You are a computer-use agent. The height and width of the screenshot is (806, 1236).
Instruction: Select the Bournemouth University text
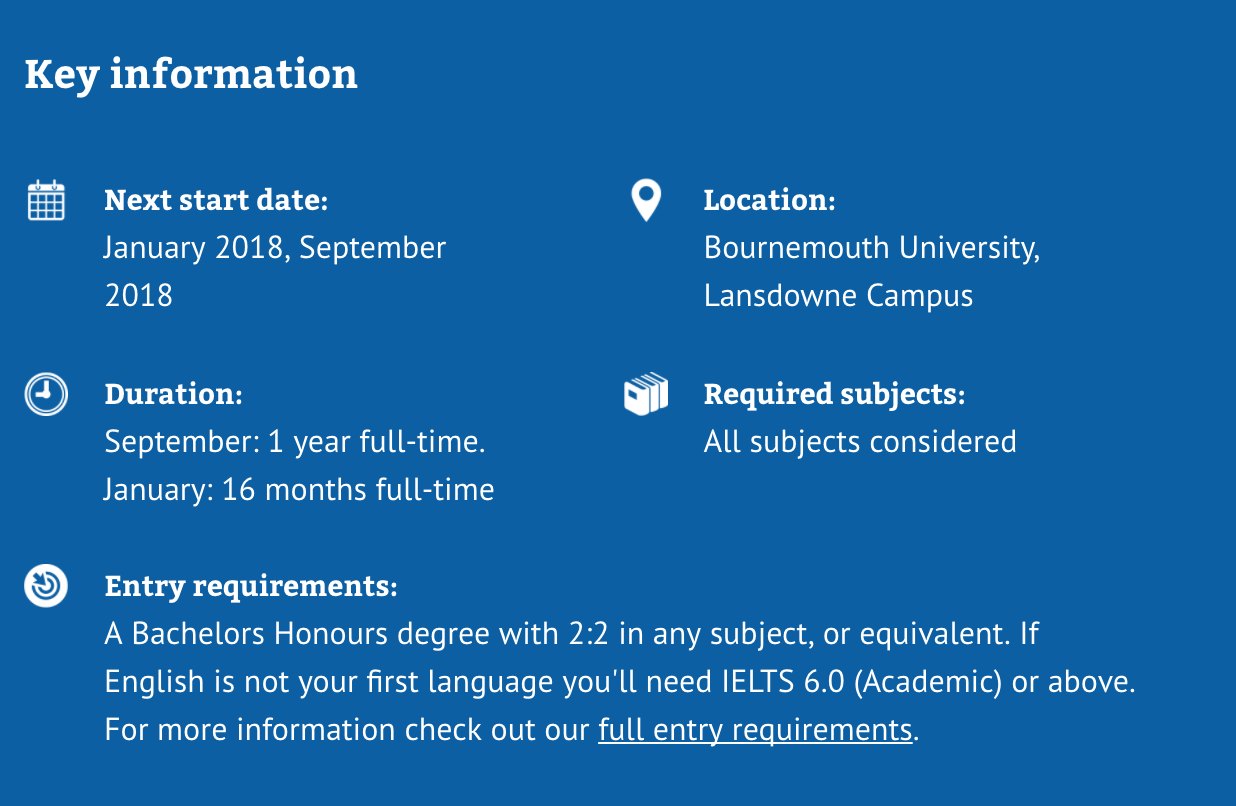[x=872, y=248]
